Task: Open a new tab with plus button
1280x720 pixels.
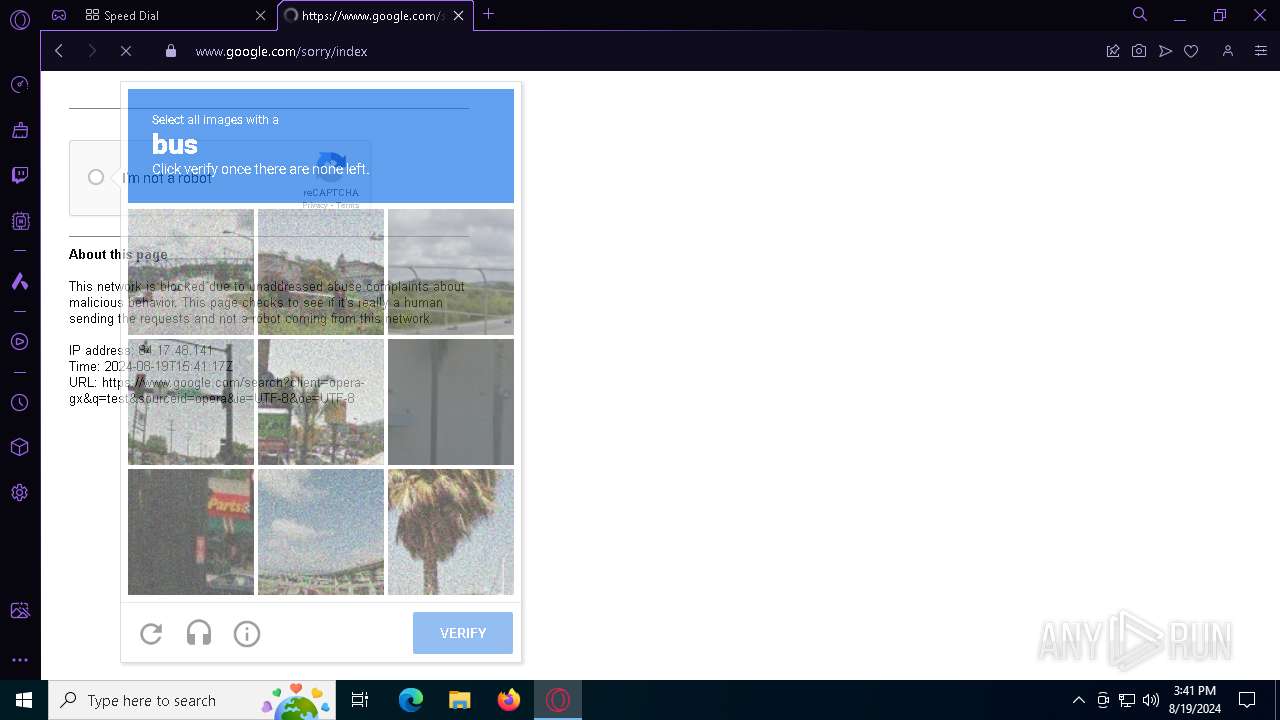Action: [x=489, y=14]
